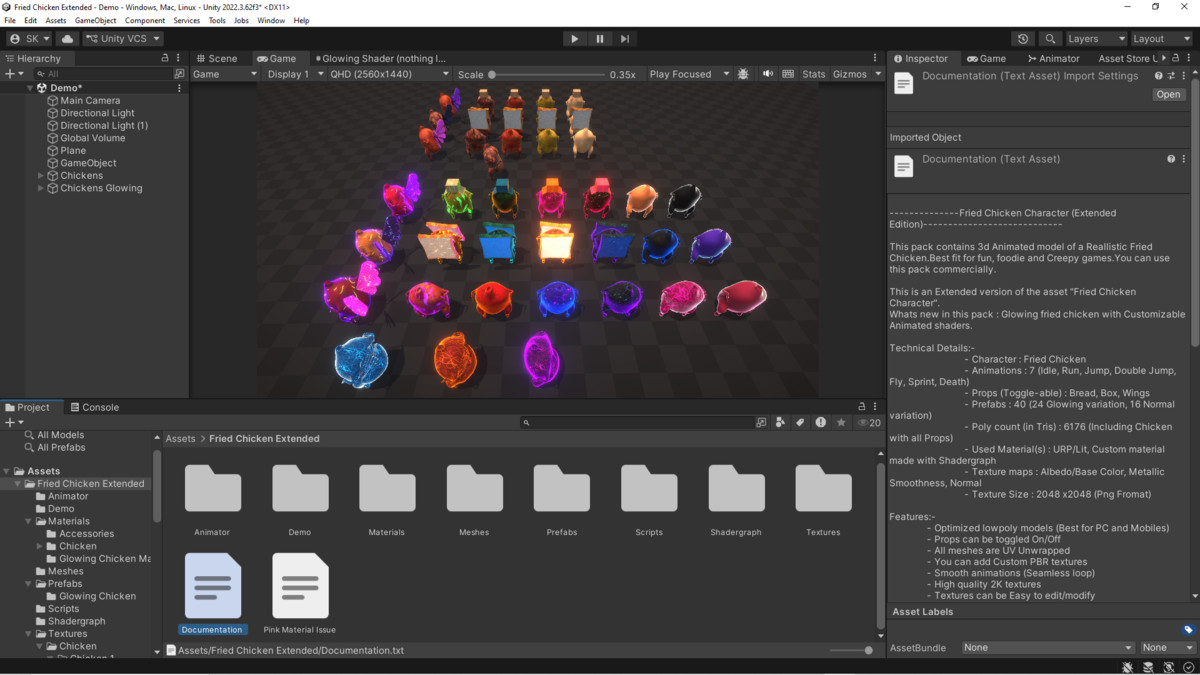Viewport: 1200px width, 675px height.
Task: Open the Inspector help question icon
Action: pyautogui.click(x=1159, y=76)
